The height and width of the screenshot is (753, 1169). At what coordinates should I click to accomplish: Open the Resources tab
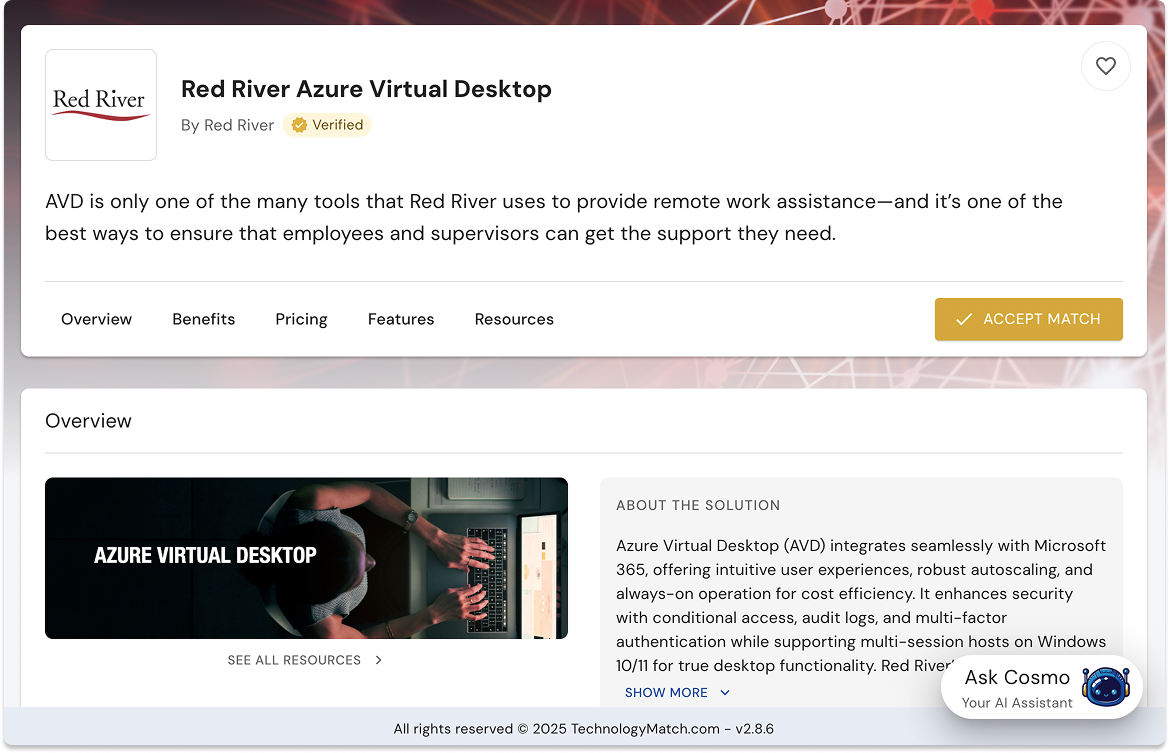pos(514,319)
